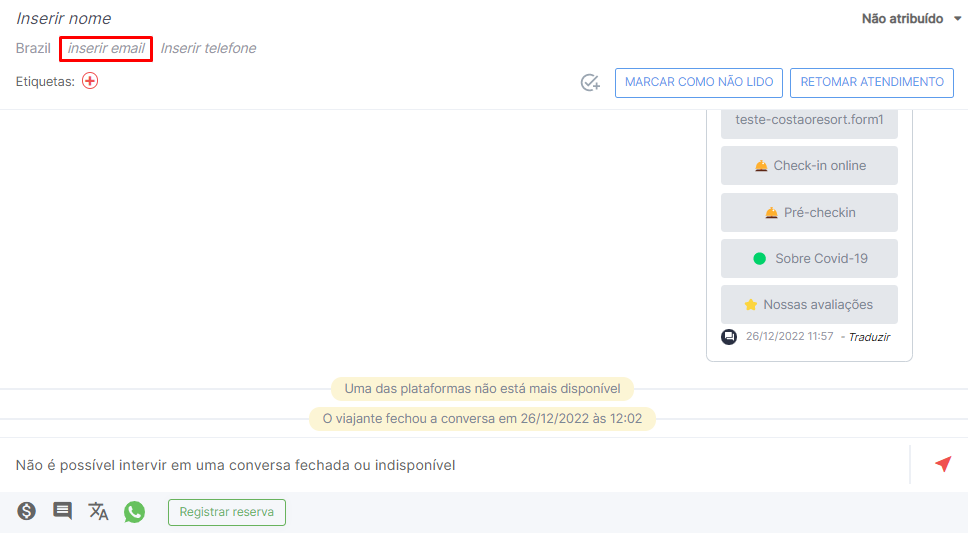Screen dimensions: 968x533
Task: Click the inserir email field
Action: coord(106,48)
